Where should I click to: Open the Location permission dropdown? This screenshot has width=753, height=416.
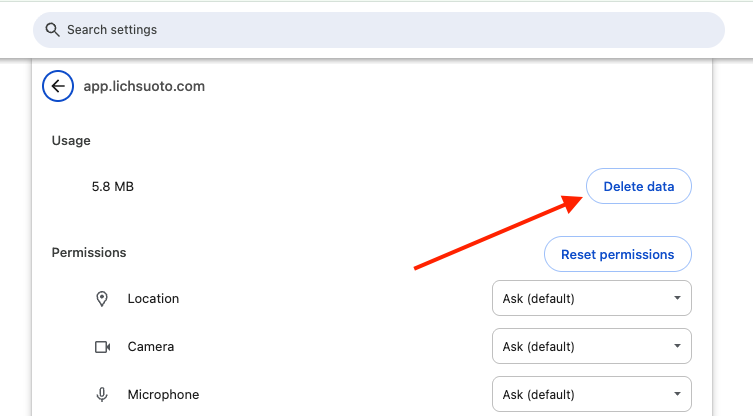592,298
